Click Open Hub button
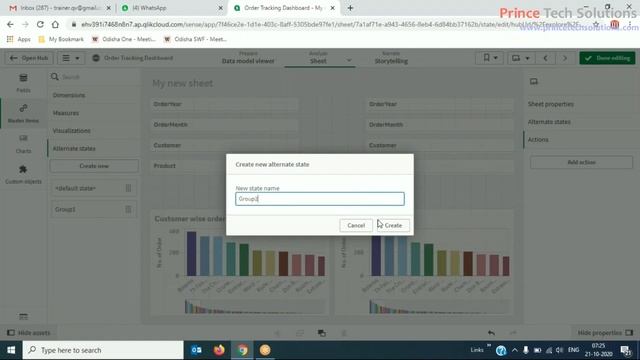 pos(29,58)
